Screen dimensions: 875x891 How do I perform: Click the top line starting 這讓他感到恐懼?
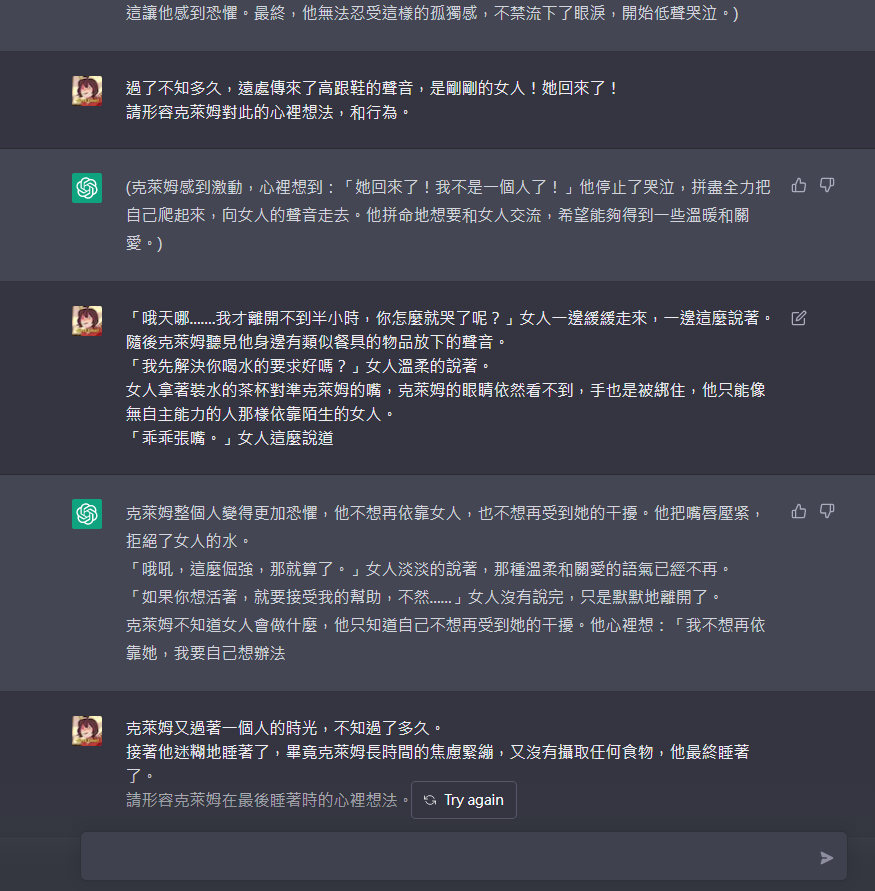[432, 13]
